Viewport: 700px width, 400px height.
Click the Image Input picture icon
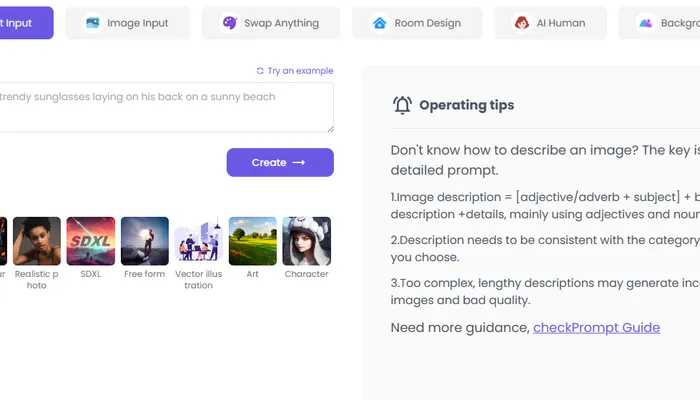pos(93,23)
